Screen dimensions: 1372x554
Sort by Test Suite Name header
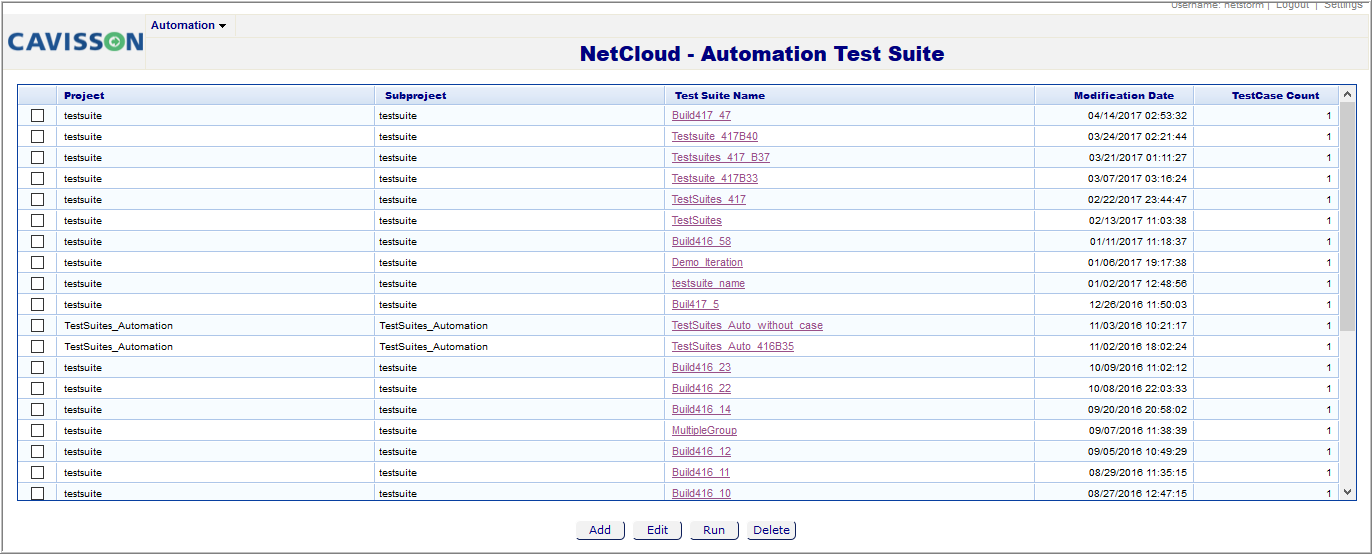pyautogui.click(x=720, y=96)
